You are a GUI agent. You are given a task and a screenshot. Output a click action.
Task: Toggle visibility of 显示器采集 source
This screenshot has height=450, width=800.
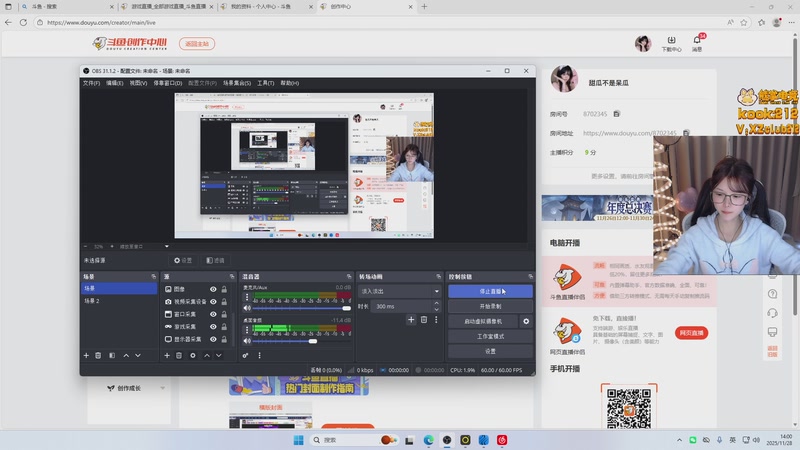tap(213, 339)
